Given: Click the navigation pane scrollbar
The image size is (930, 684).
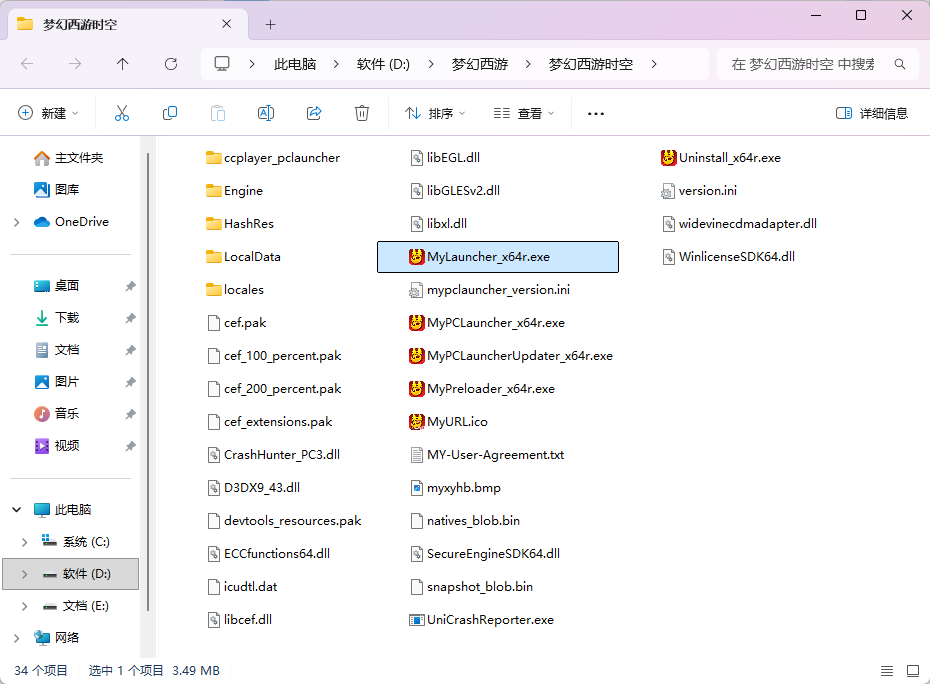Looking at the screenshot, I should (148, 383).
